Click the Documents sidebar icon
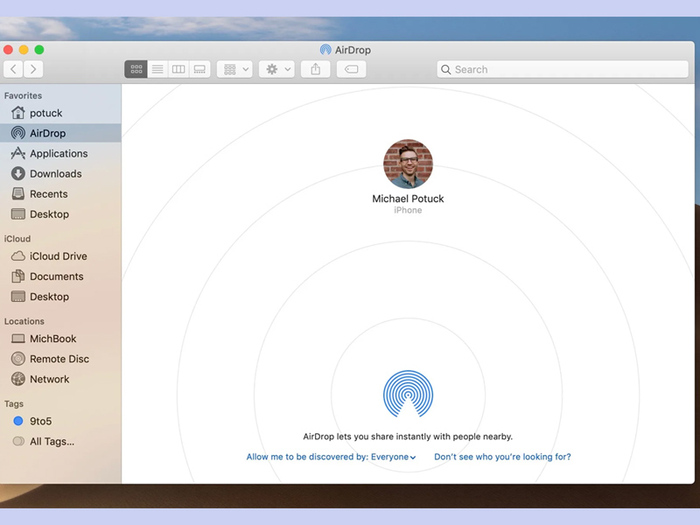 click(18, 276)
